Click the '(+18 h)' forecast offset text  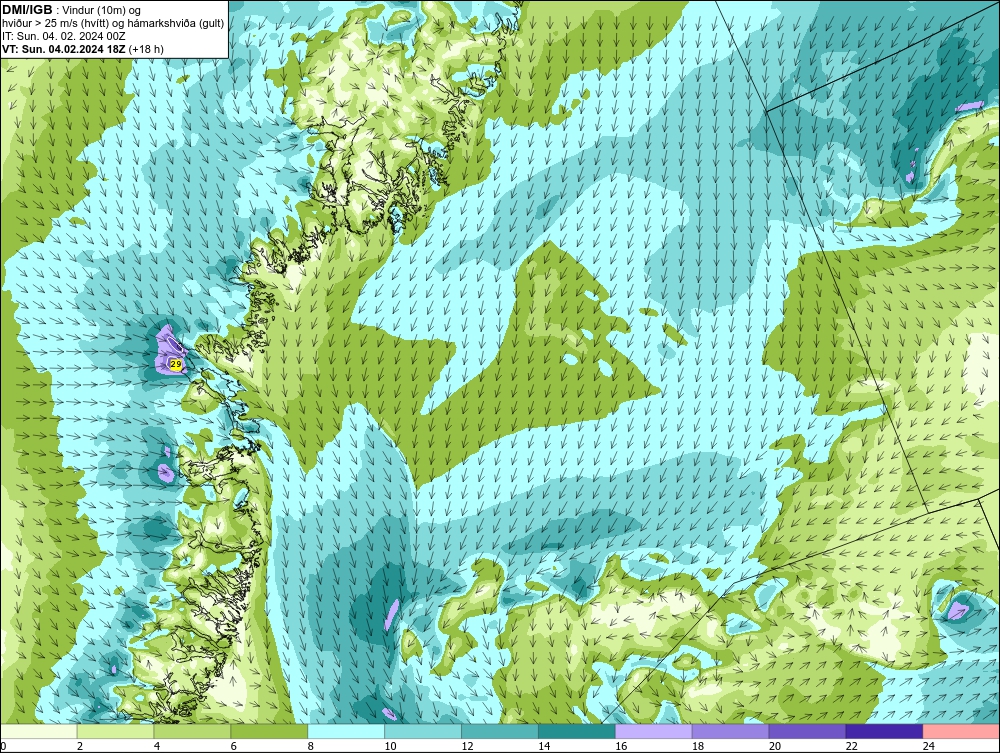(146, 49)
